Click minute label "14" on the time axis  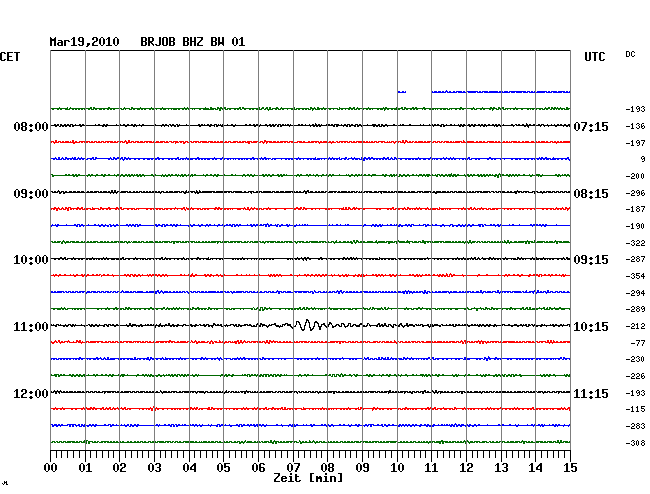point(536,468)
